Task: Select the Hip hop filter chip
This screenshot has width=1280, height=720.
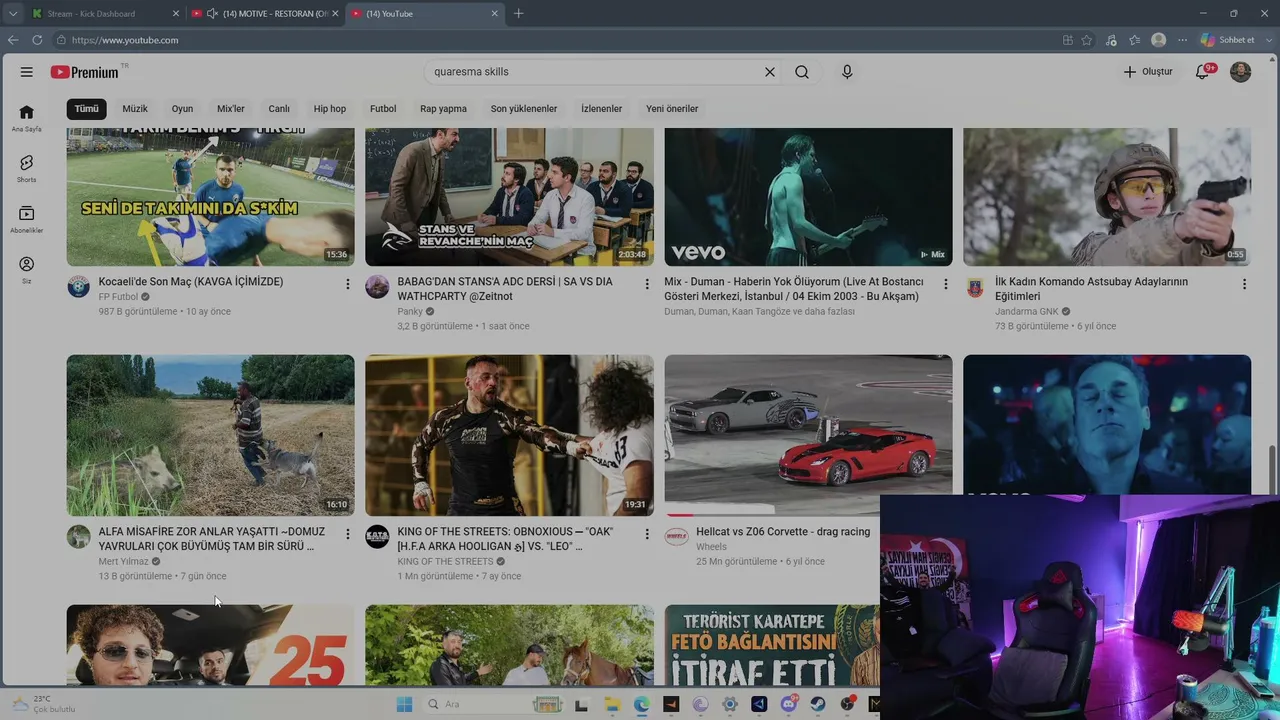Action: pos(330,109)
